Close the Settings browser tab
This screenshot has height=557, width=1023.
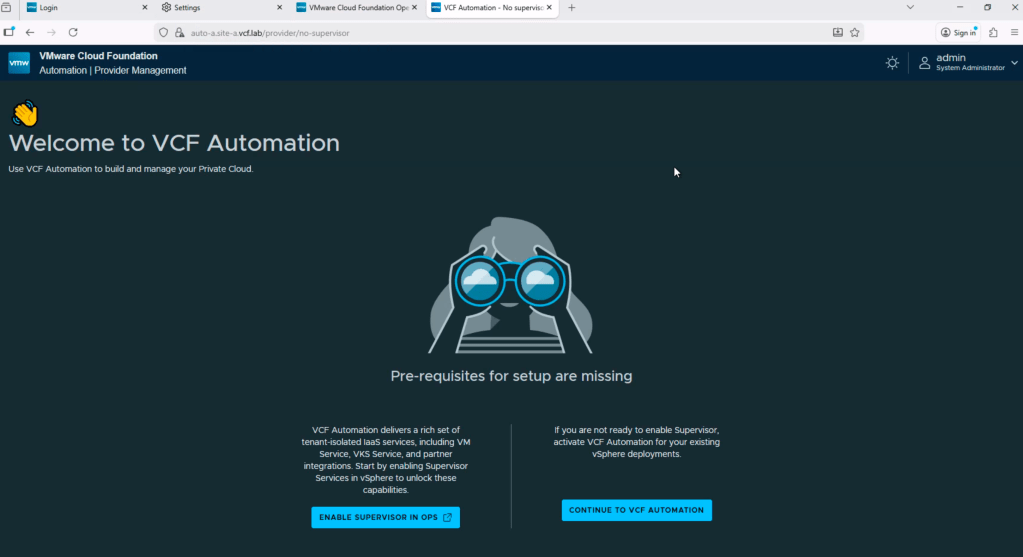(279, 8)
